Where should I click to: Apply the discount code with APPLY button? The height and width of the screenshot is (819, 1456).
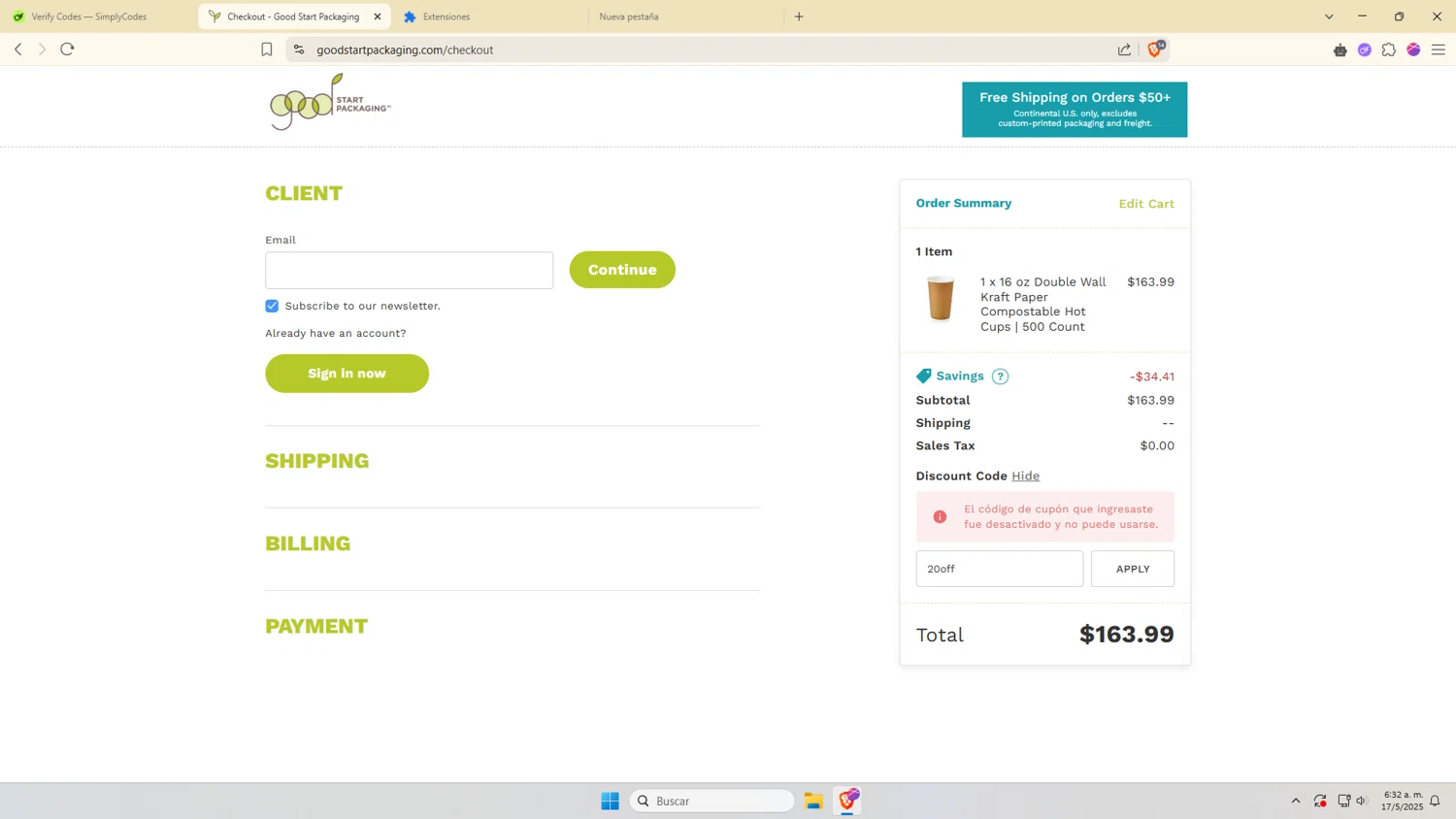click(x=1133, y=569)
